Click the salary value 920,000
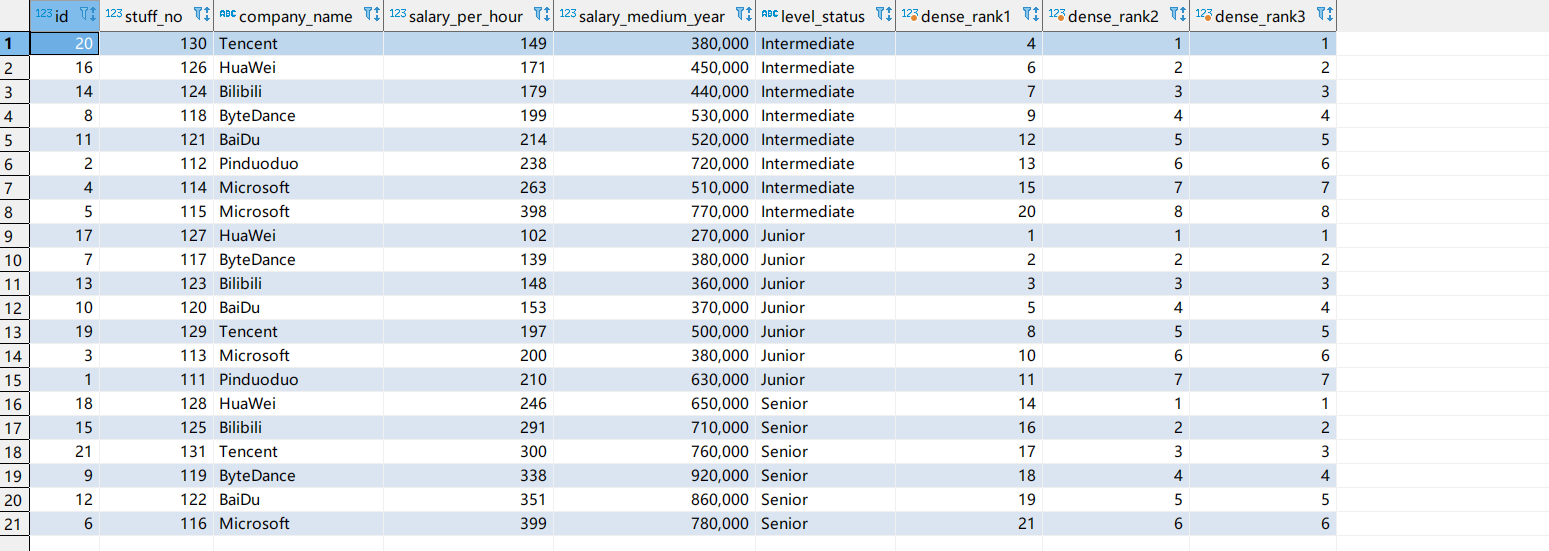This screenshot has width=1549, height=551. [x=654, y=475]
